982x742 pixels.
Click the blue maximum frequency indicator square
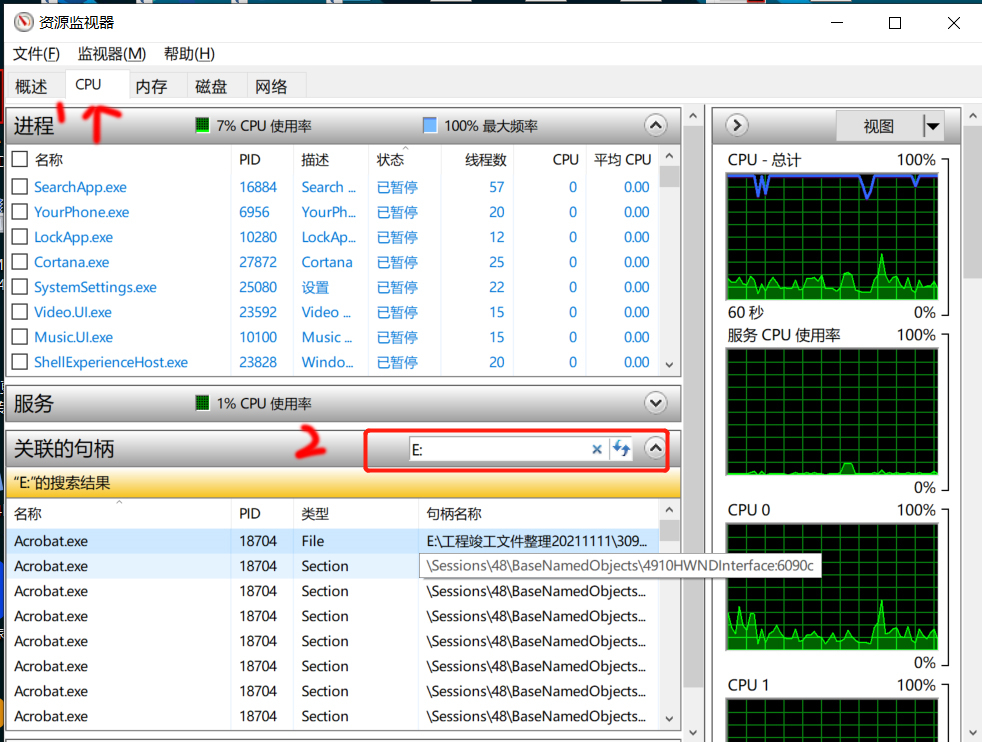pyautogui.click(x=430, y=126)
